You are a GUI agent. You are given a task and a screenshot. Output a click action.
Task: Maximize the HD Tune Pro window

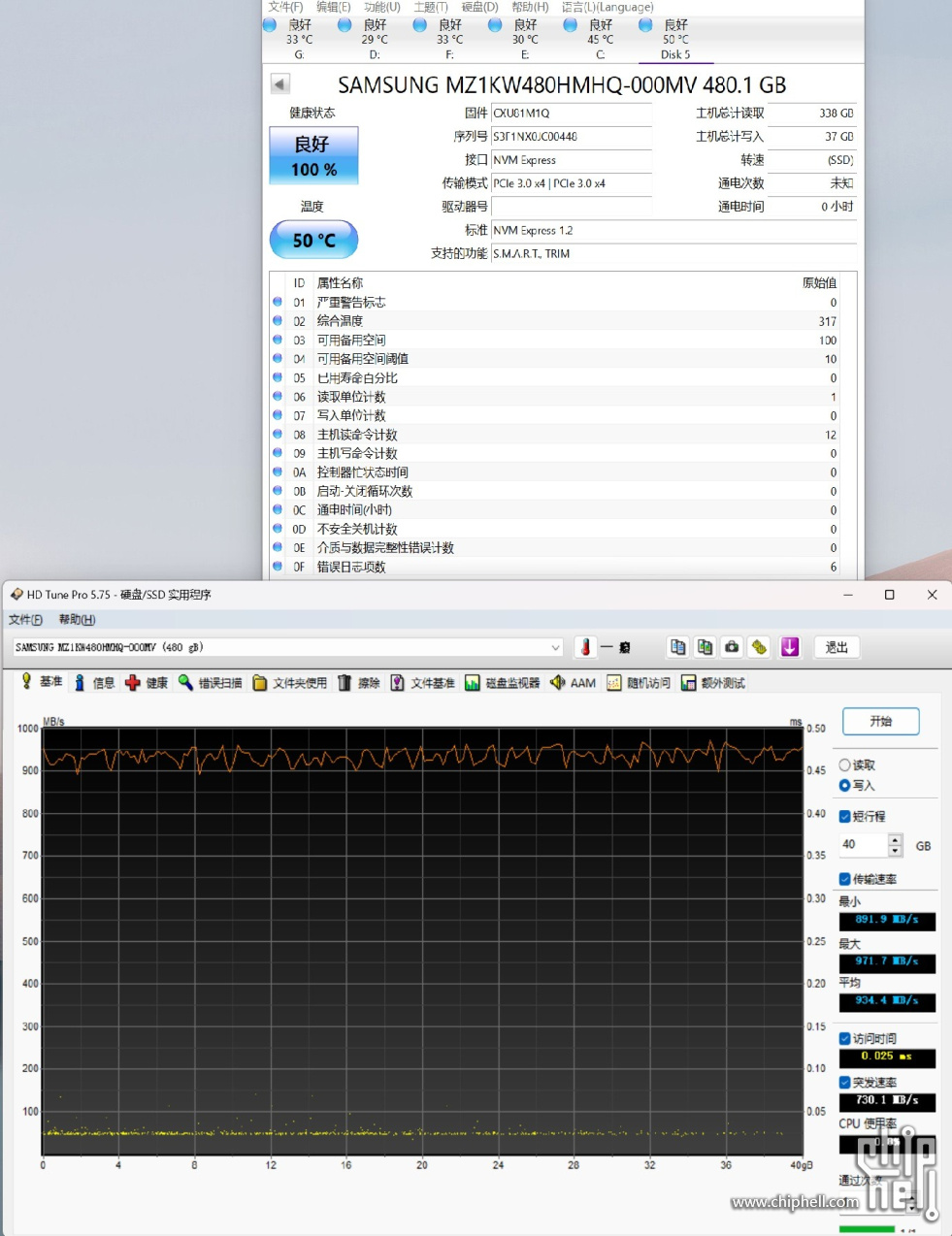(x=889, y=595)
